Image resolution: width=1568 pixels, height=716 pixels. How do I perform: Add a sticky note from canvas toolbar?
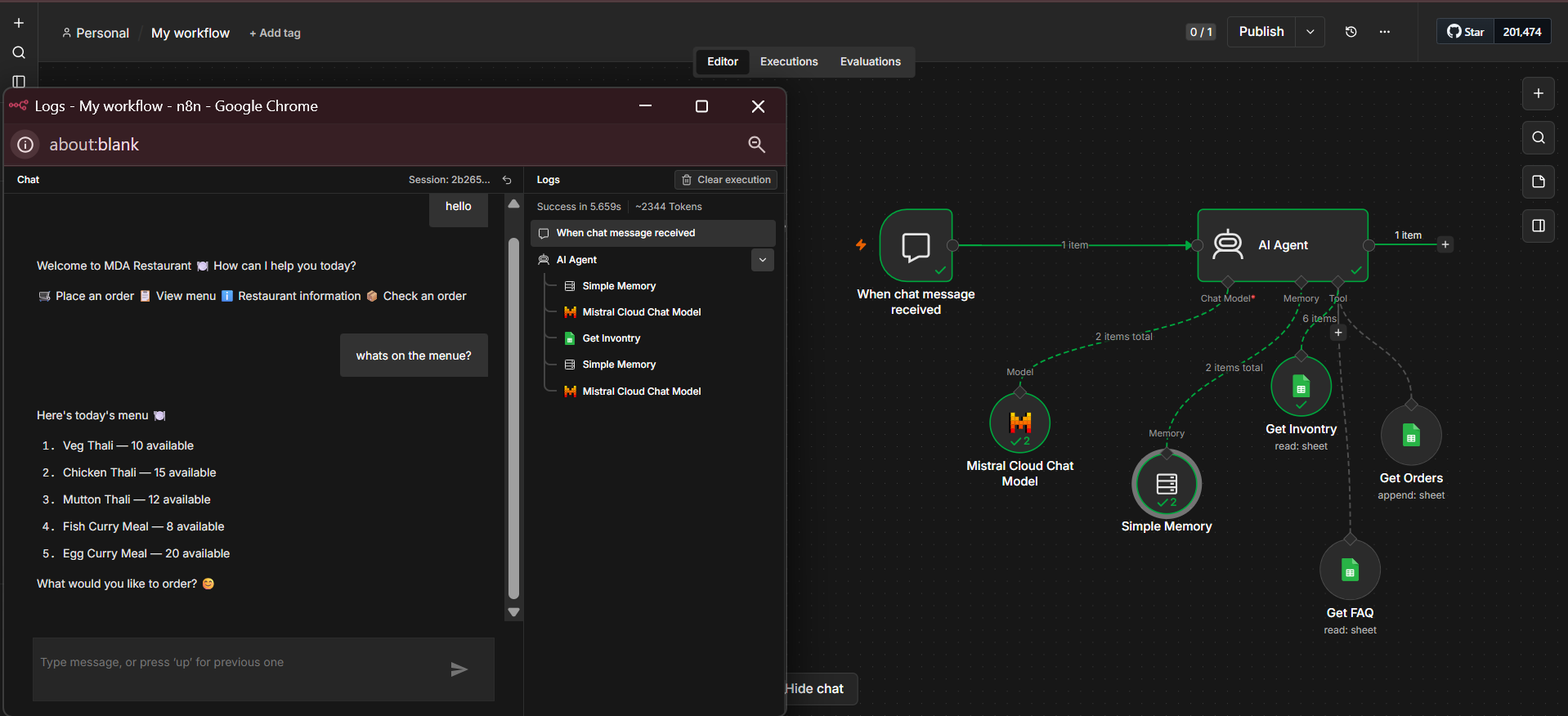1538,181
